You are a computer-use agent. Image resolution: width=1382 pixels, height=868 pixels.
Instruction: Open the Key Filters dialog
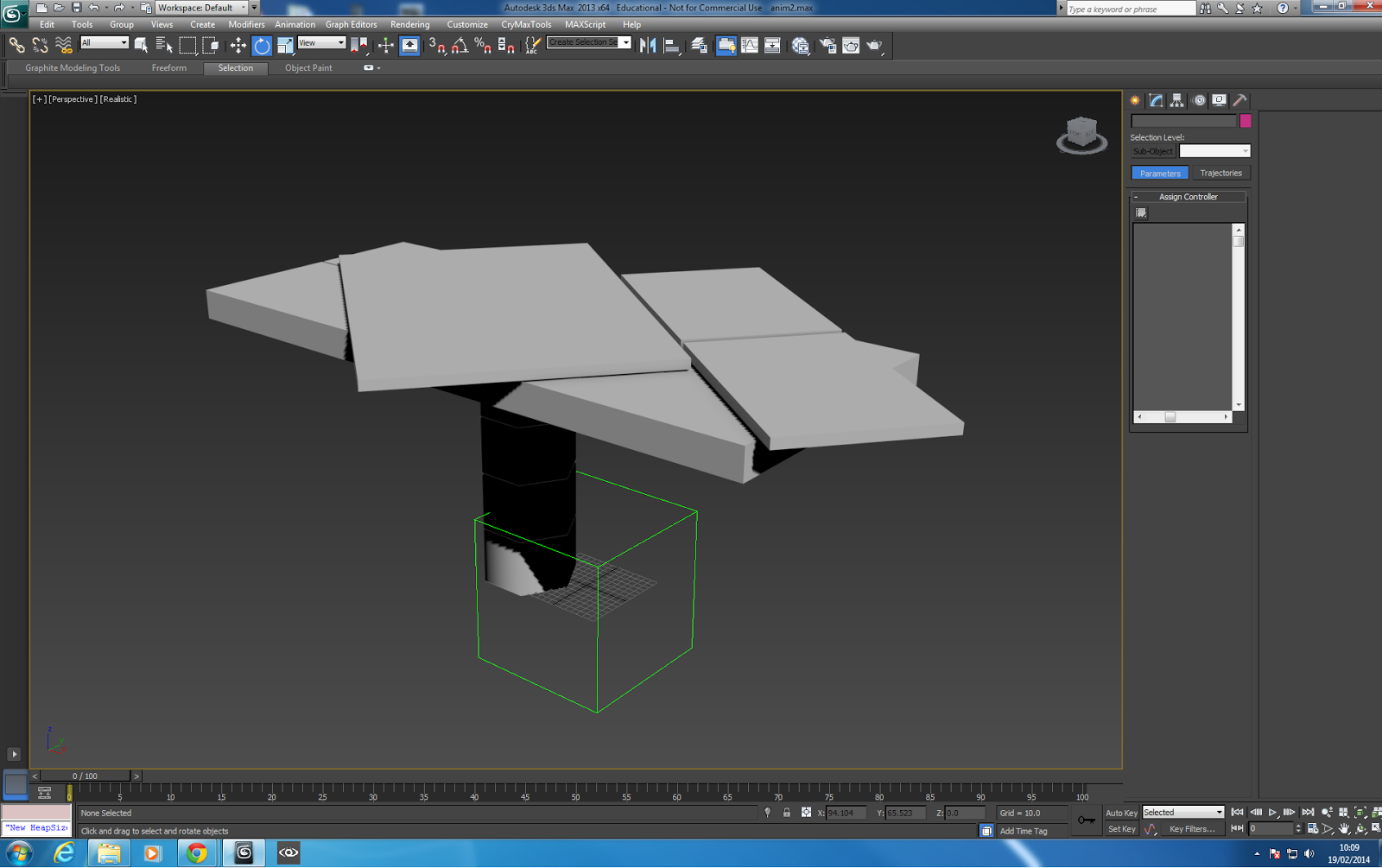coord(1192,829)
